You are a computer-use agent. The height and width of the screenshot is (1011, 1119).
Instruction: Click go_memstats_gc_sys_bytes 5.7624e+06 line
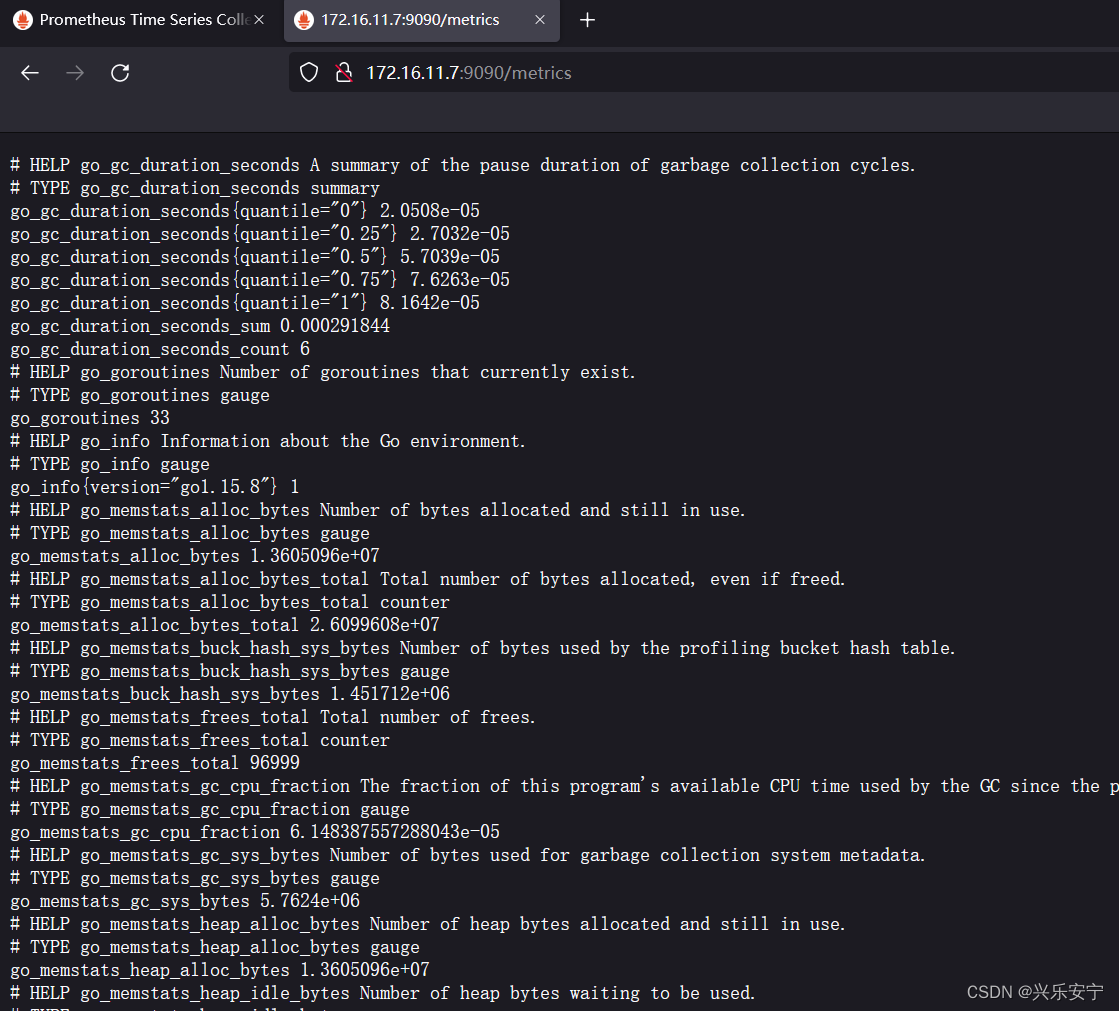point(185,901)
